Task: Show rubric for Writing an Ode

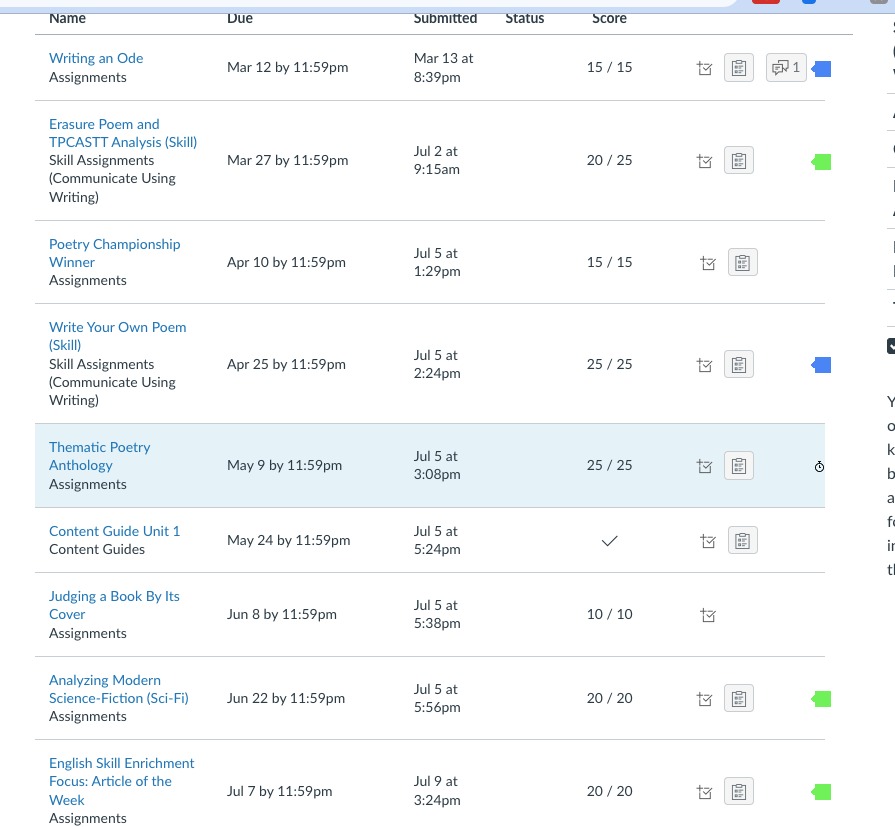Action: (x=738, y=68)
